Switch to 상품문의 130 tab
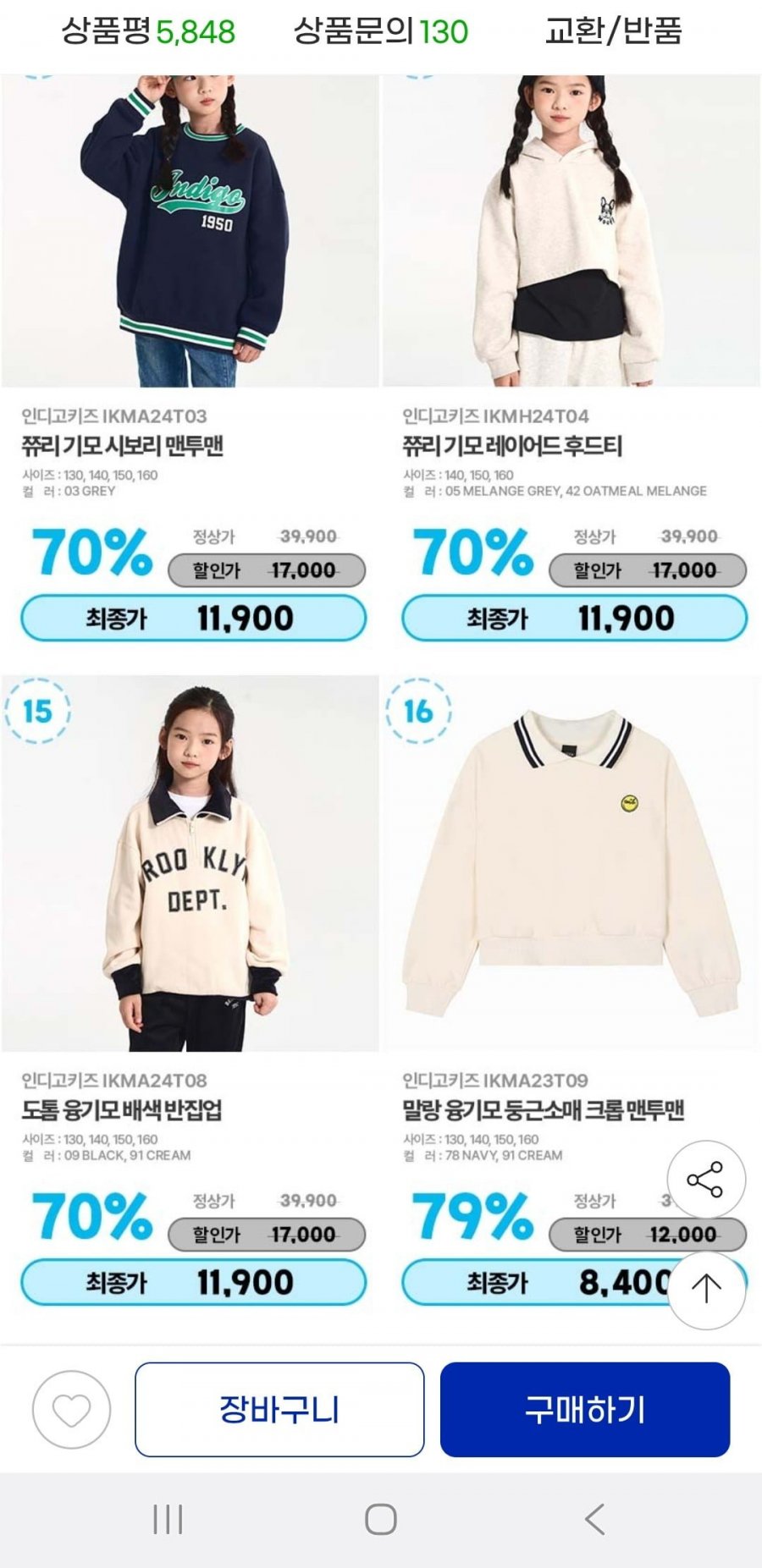Image resolution: width=762 pixels, height=1568 pixels. click(x=381, y=31)
